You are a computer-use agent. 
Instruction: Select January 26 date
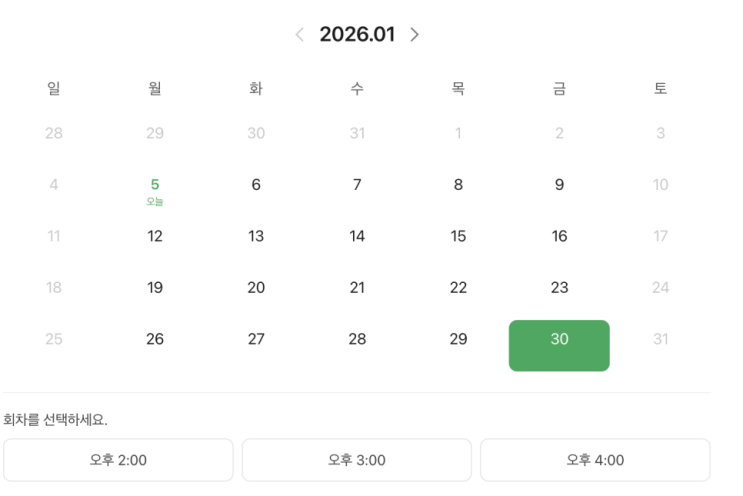tap(155, 340)
